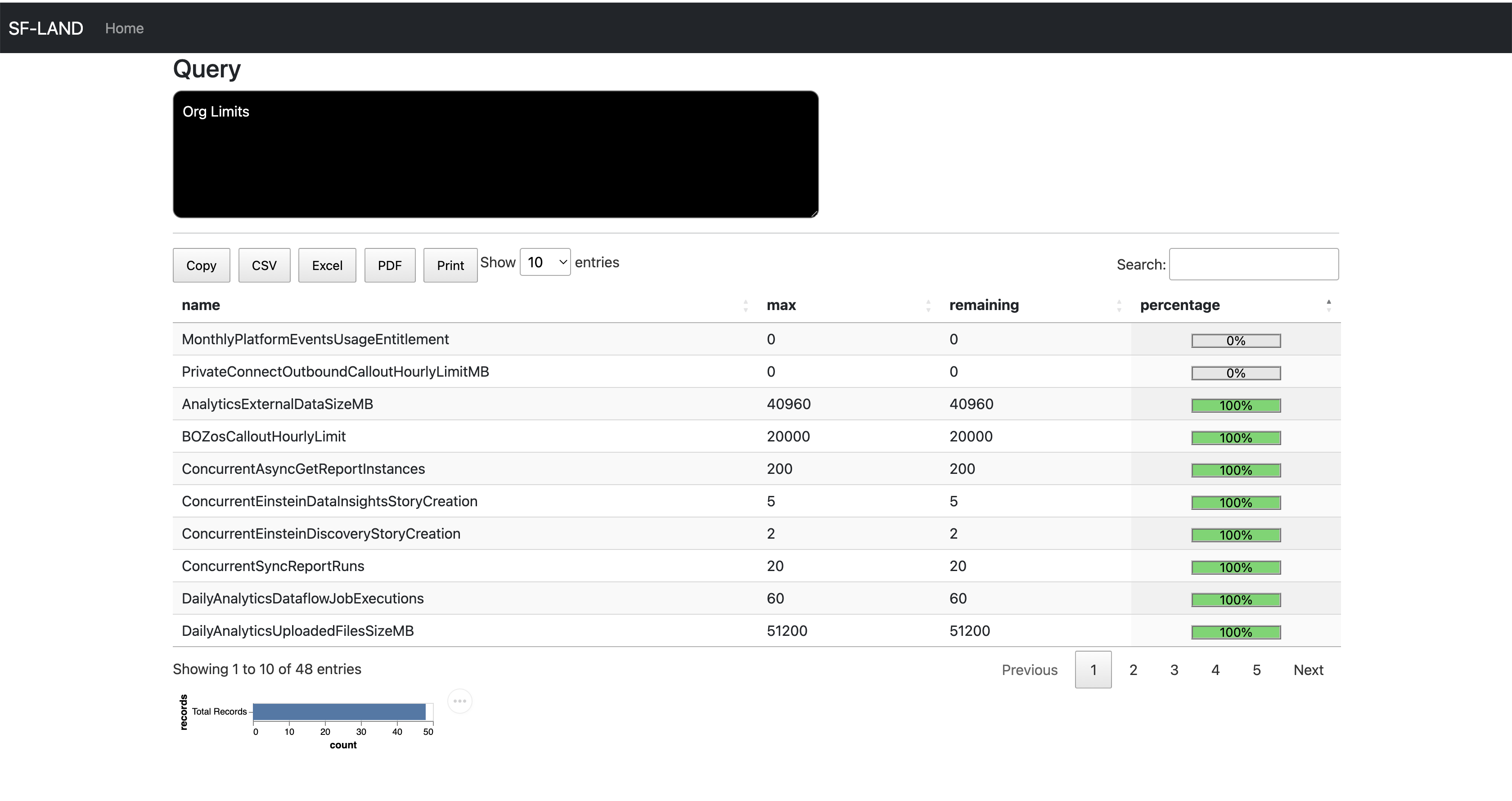Toggle percentage column sort order

coord(1328,305)
